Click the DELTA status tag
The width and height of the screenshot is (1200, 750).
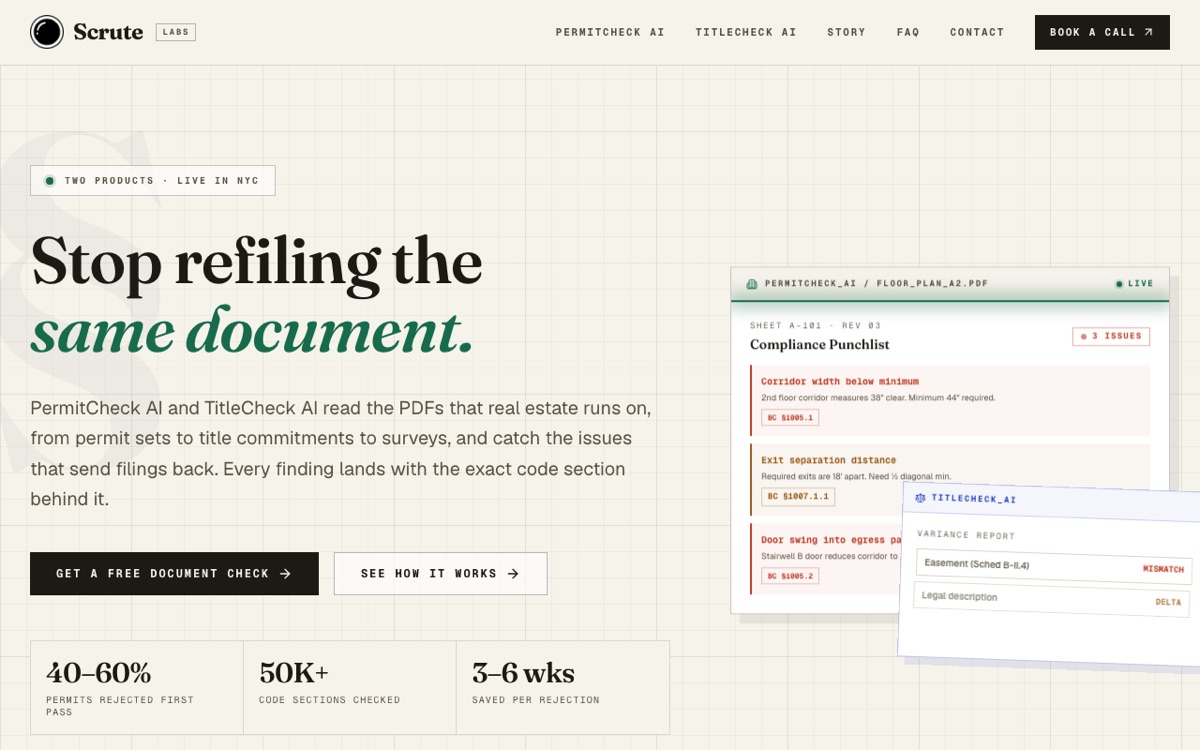coord(1168,602)
